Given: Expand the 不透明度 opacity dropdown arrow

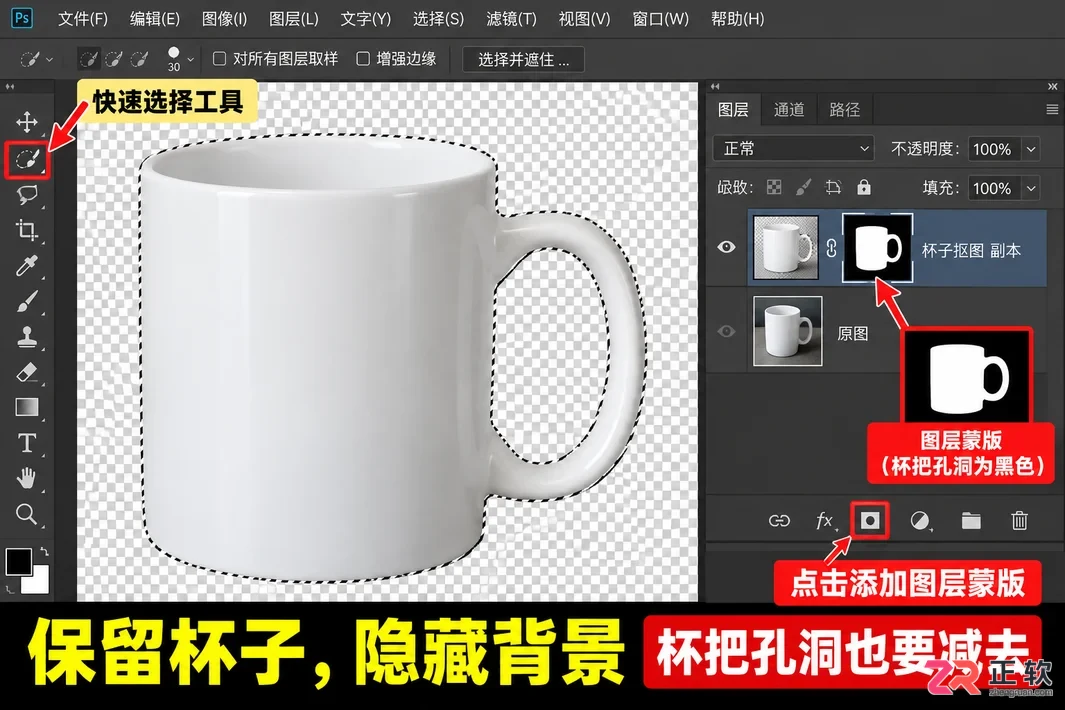Looking at the screenshot, I should click(1031, 149).
